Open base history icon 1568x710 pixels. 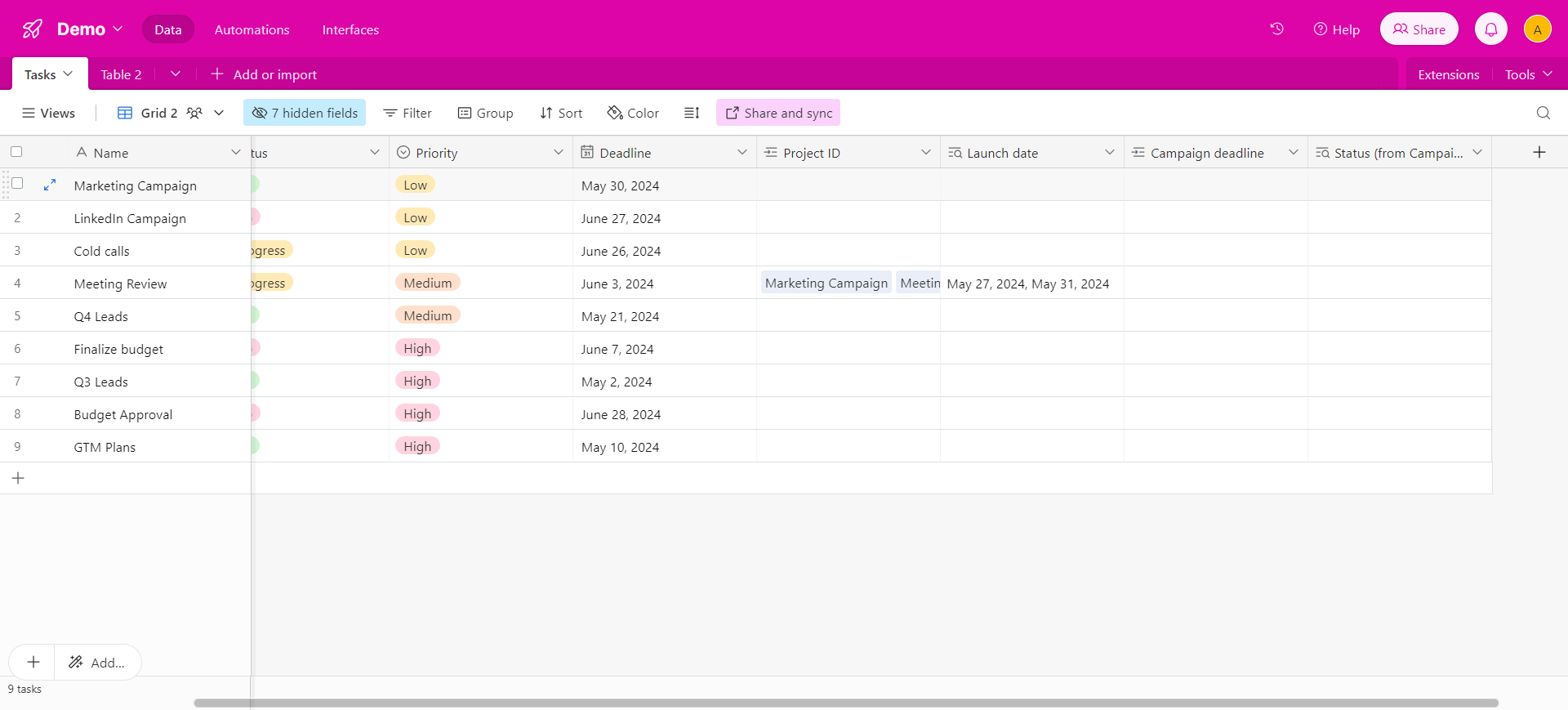(1277, 29)
